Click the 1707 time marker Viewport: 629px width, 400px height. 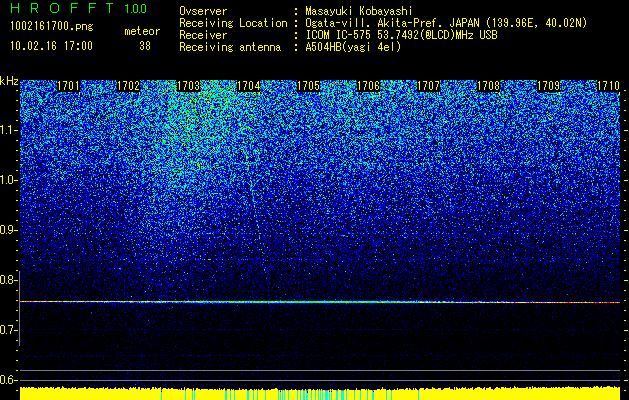pos(428,86)
